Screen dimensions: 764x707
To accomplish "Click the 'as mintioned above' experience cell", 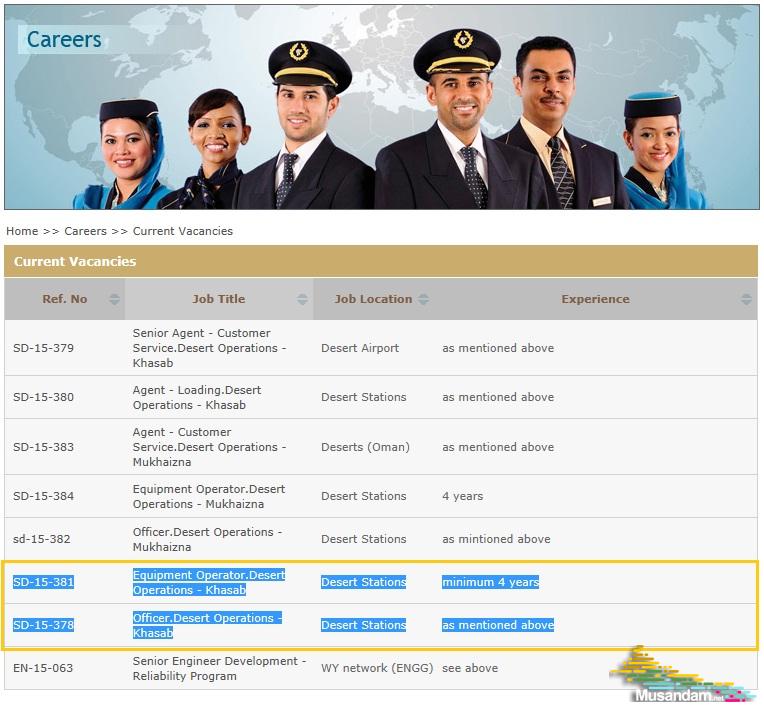I will (x=497, y=539).
